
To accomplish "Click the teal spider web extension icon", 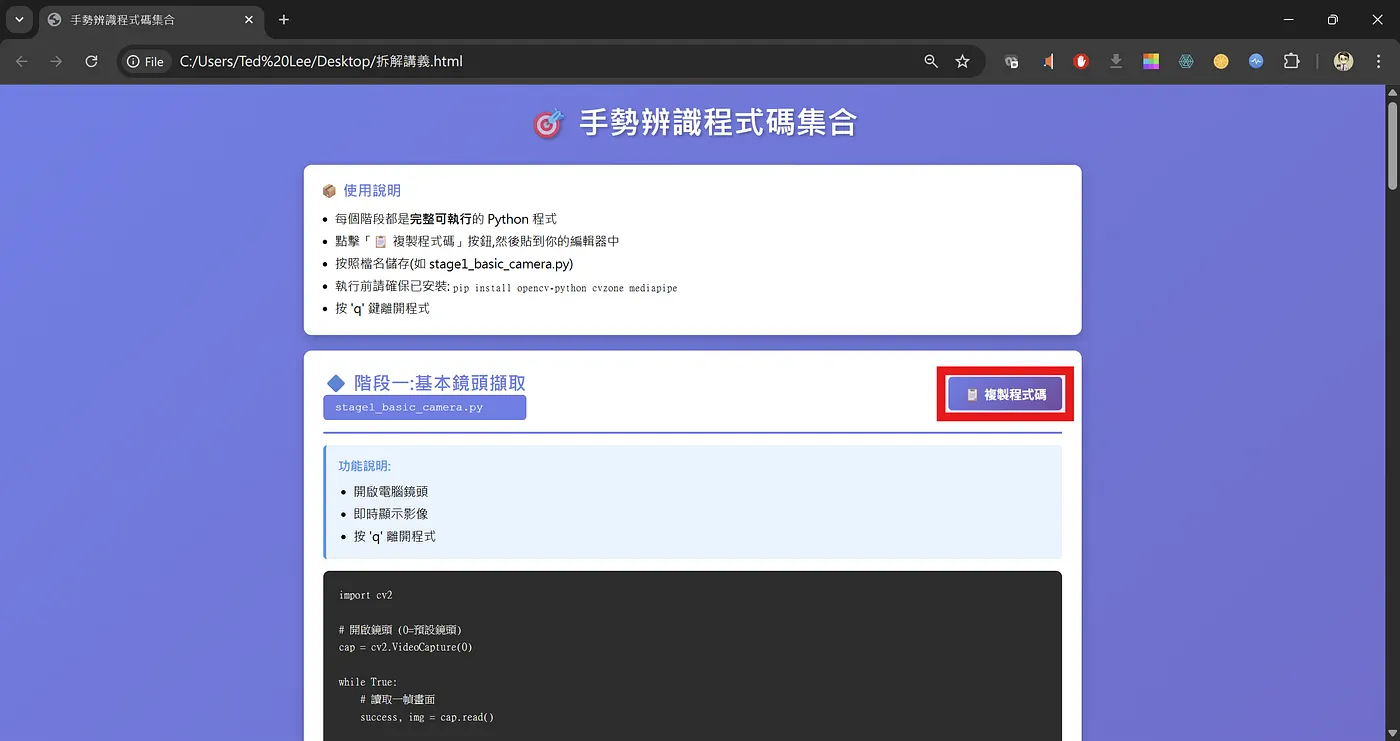I will point(1186,61).
